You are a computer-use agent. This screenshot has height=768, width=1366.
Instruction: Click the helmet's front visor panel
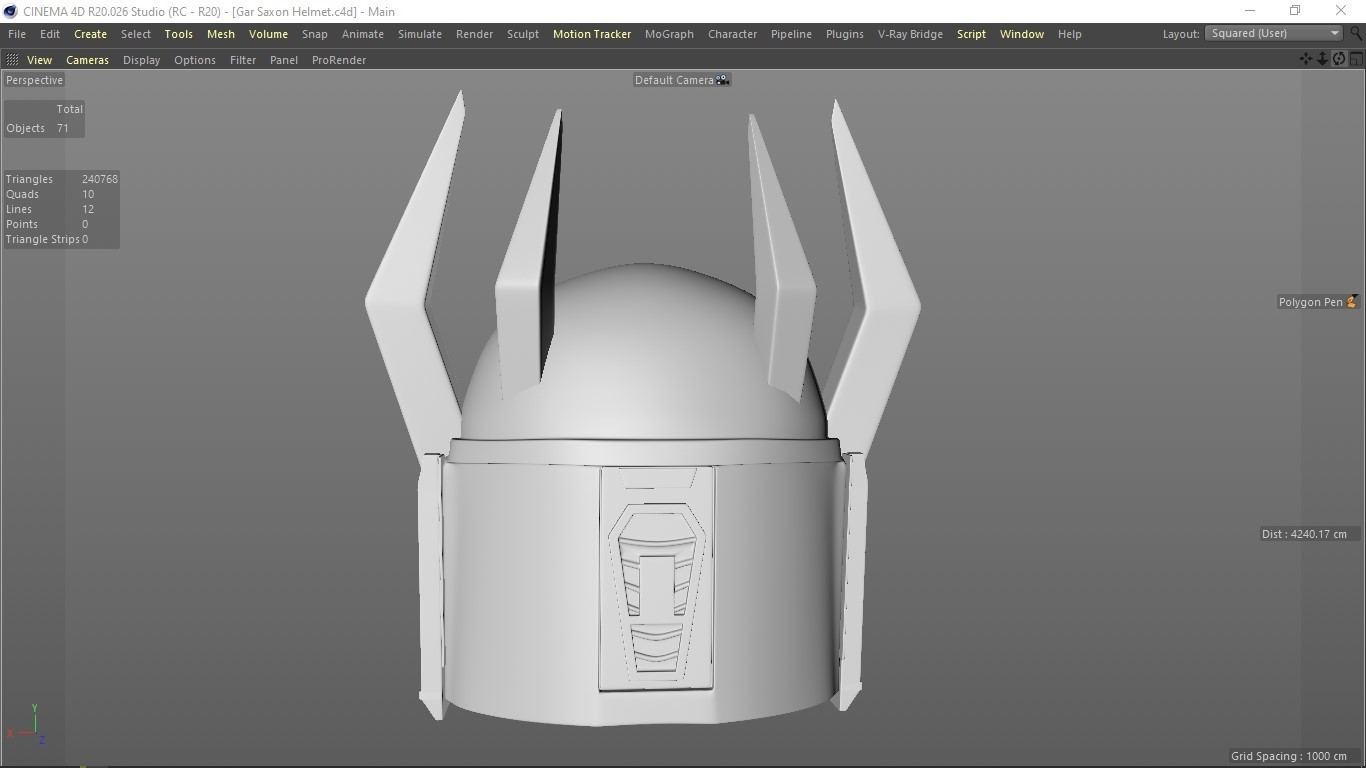click(x=656, y=578)
